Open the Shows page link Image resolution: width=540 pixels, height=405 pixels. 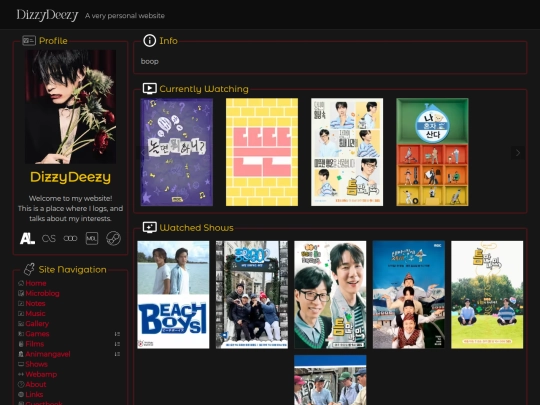point(37,364)
